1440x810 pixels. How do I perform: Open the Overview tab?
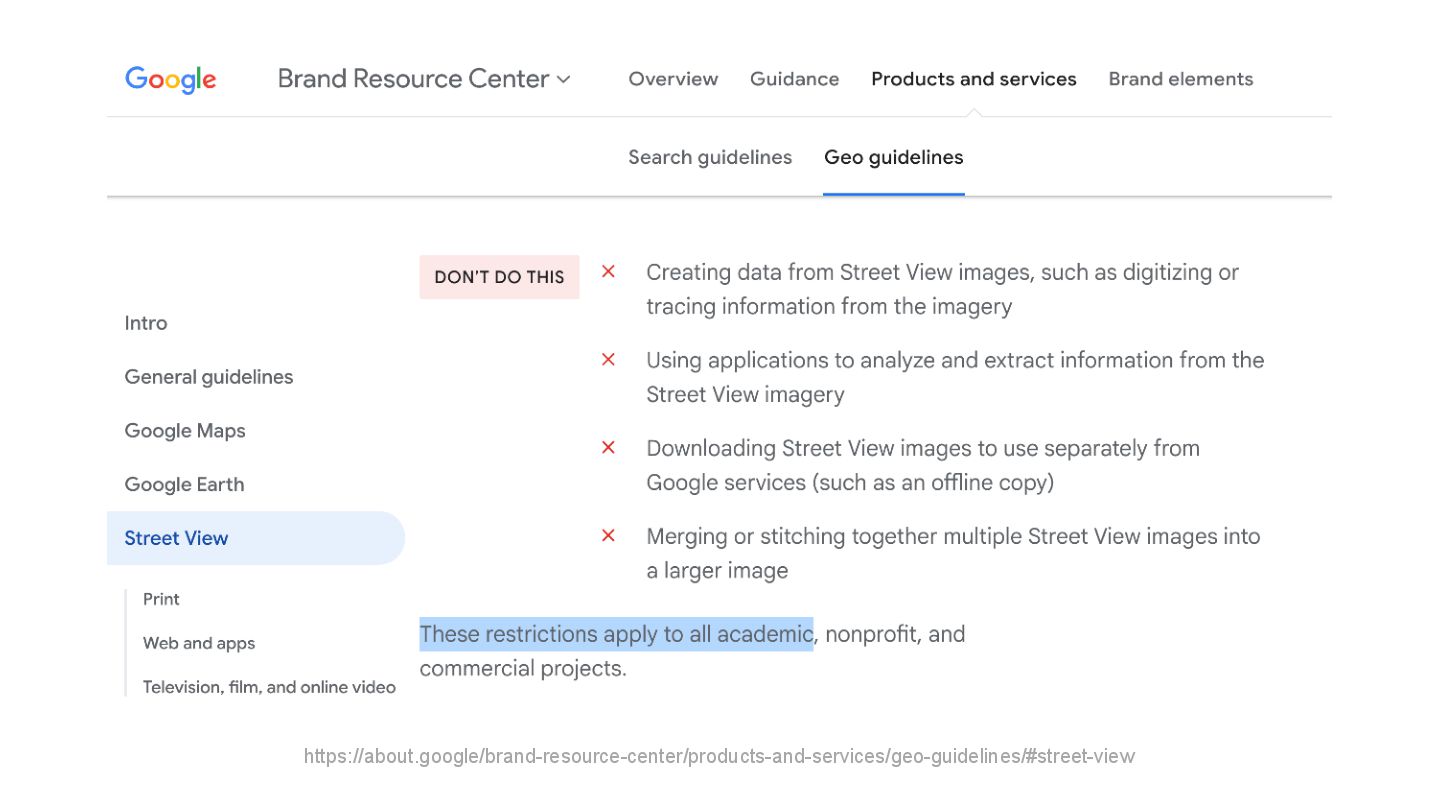tap(673, 79)
